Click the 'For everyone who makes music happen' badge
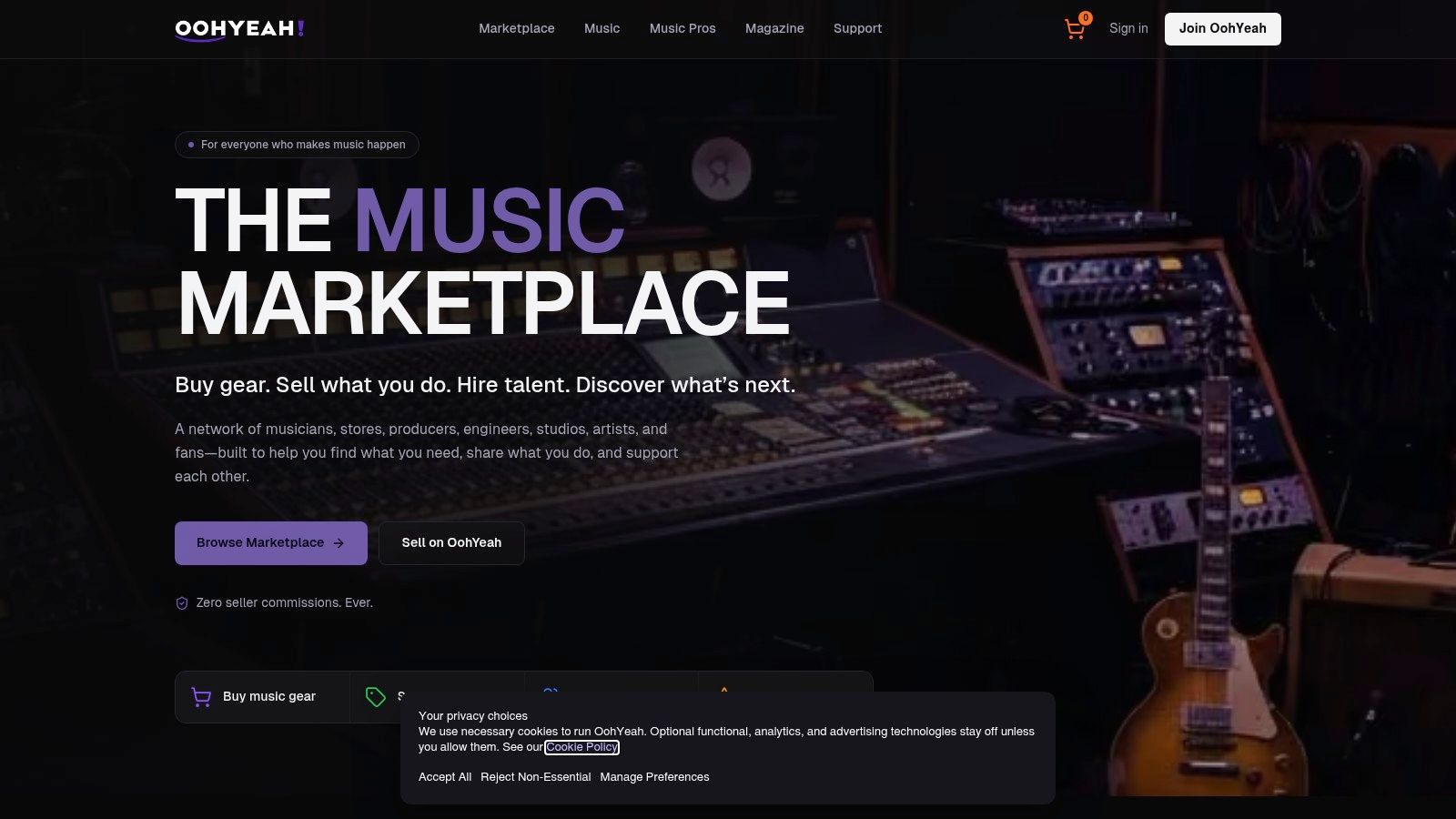Image resolution: width=1456 pixels, height=819 pixels. 297,145
